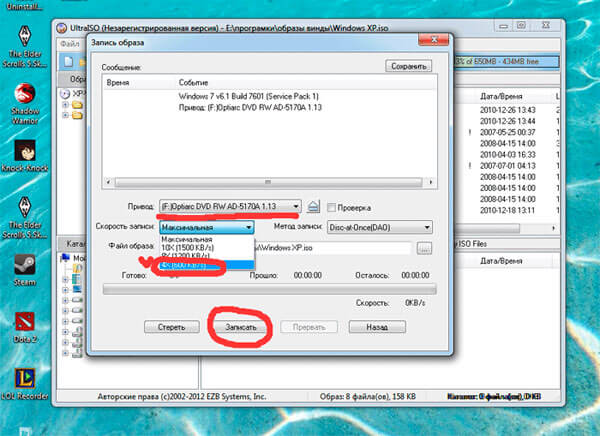Select the file row dated 2010-12-26 13:44
Viewport: 600px width, 436px height.
point(507,121)
